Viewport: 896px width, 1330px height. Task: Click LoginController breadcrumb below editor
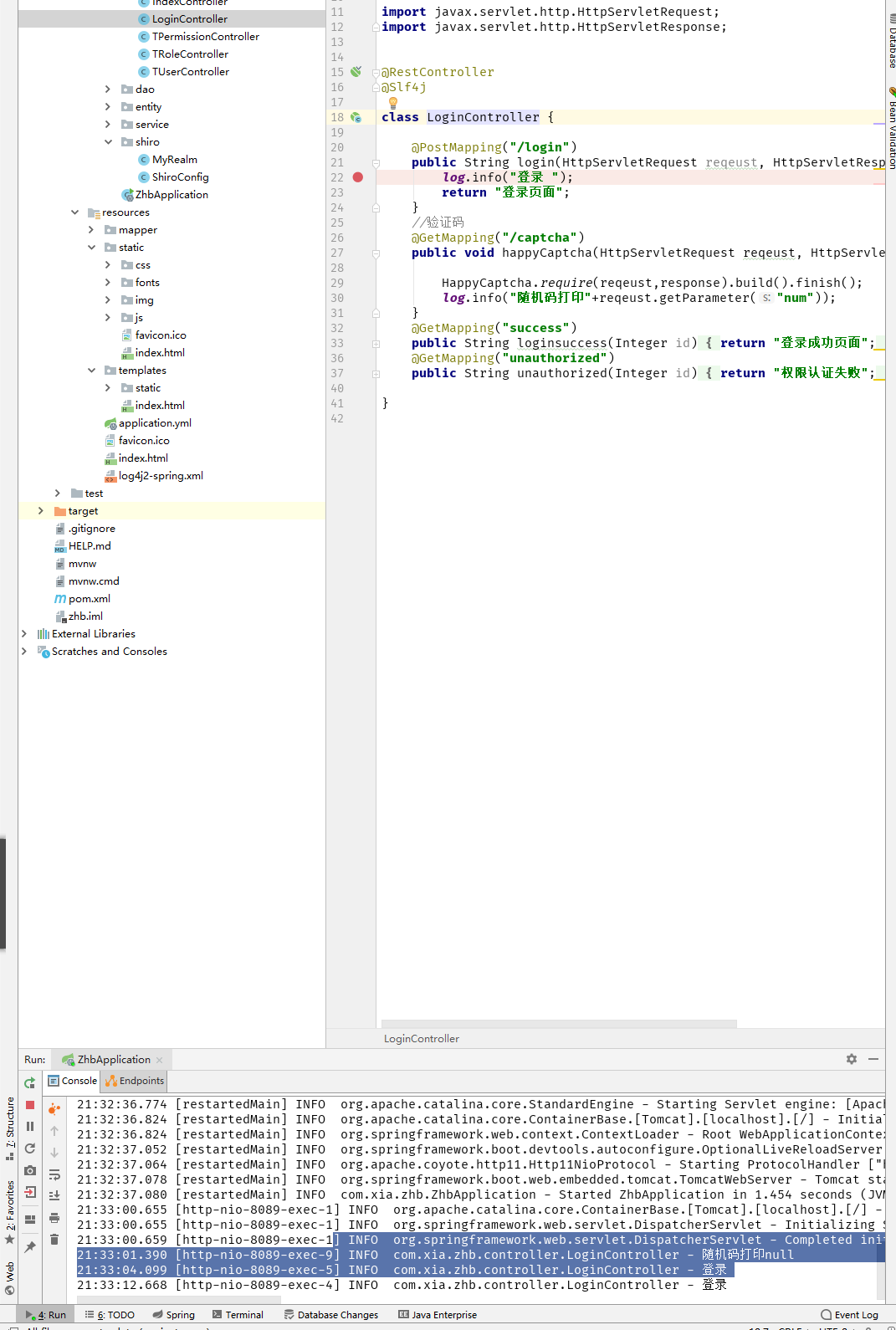[422, 1039]
